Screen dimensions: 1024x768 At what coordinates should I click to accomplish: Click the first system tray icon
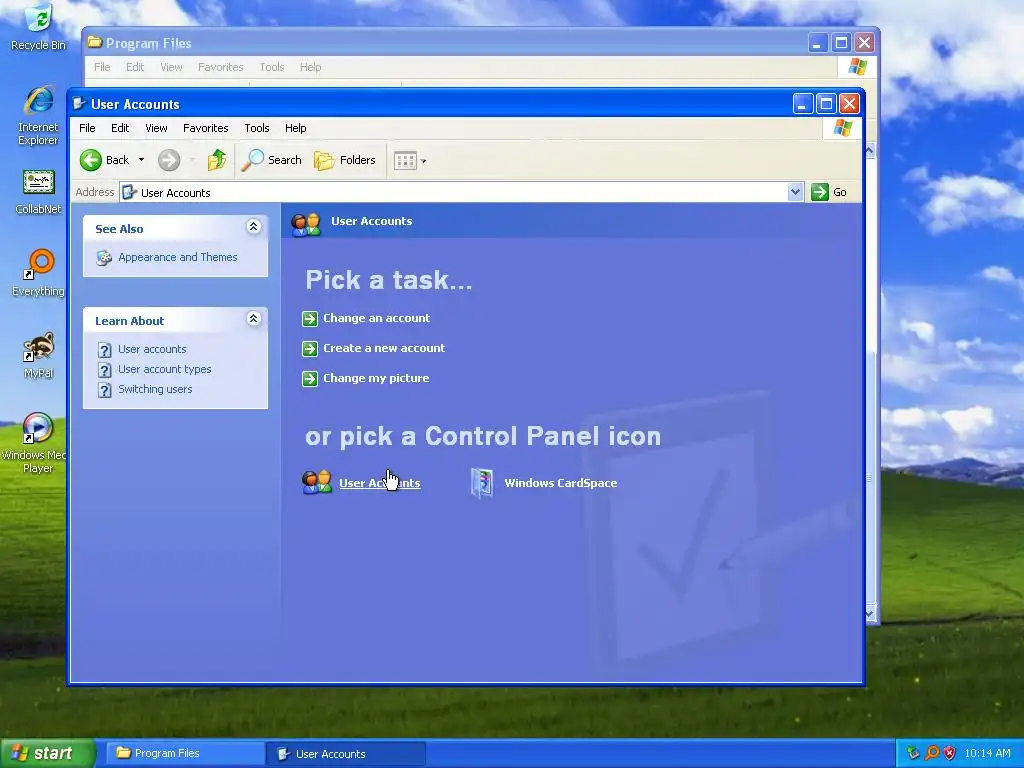point(913,754)
